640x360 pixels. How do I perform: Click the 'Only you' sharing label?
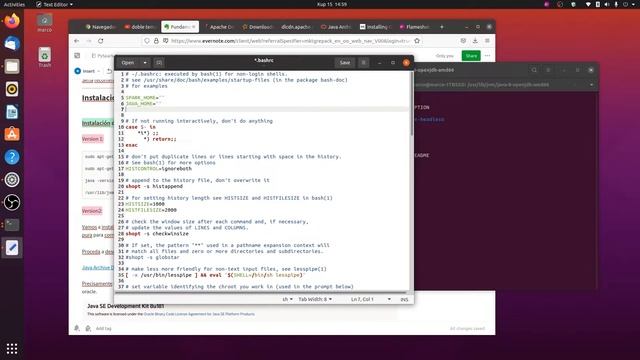pyautogui.click(x=444, y=56)
